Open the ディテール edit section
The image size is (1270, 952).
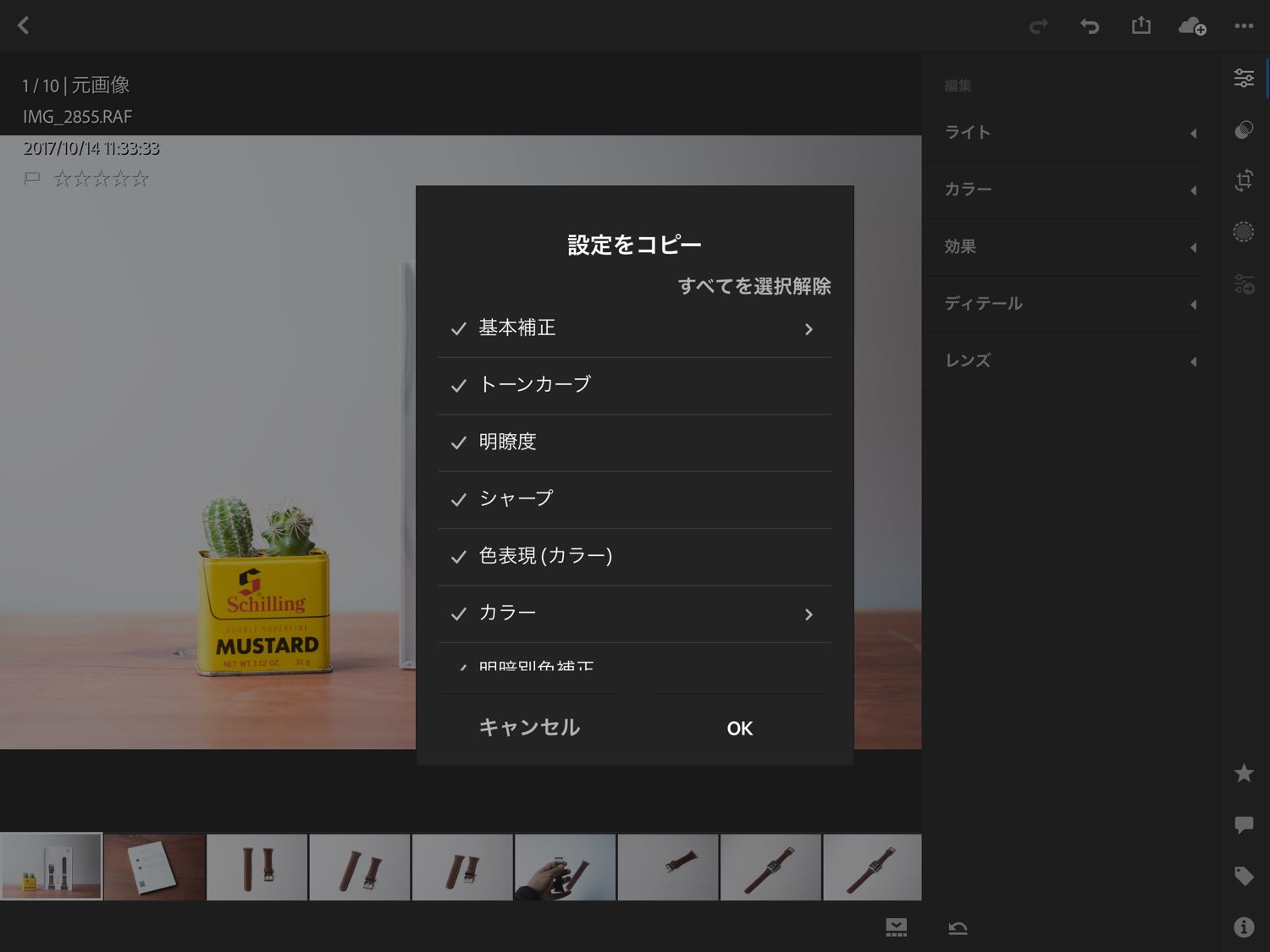tap(1068, 304)
